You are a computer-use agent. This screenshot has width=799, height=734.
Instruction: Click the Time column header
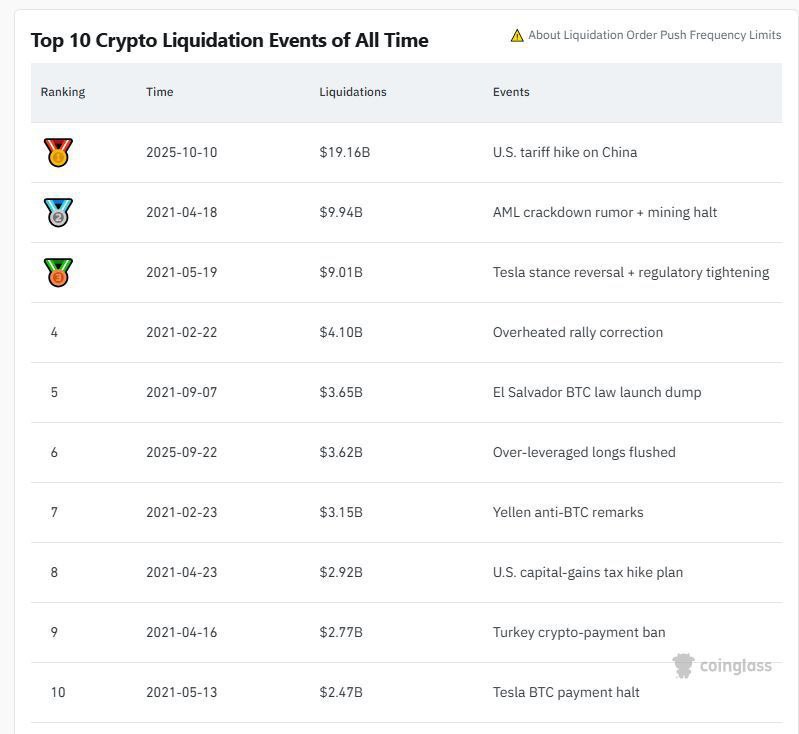point(160,92)
